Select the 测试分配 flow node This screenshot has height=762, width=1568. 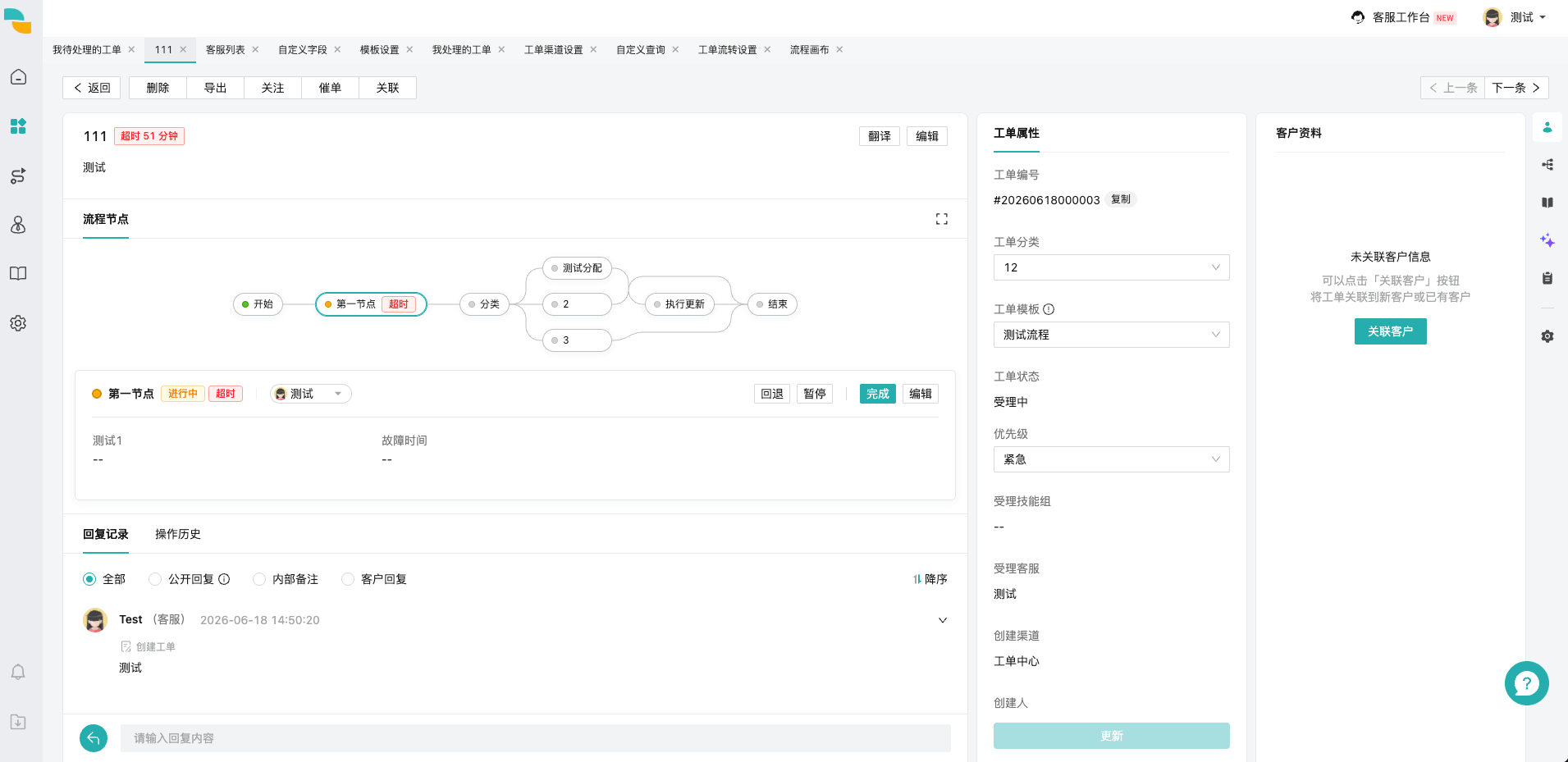[x=577, y=268]
